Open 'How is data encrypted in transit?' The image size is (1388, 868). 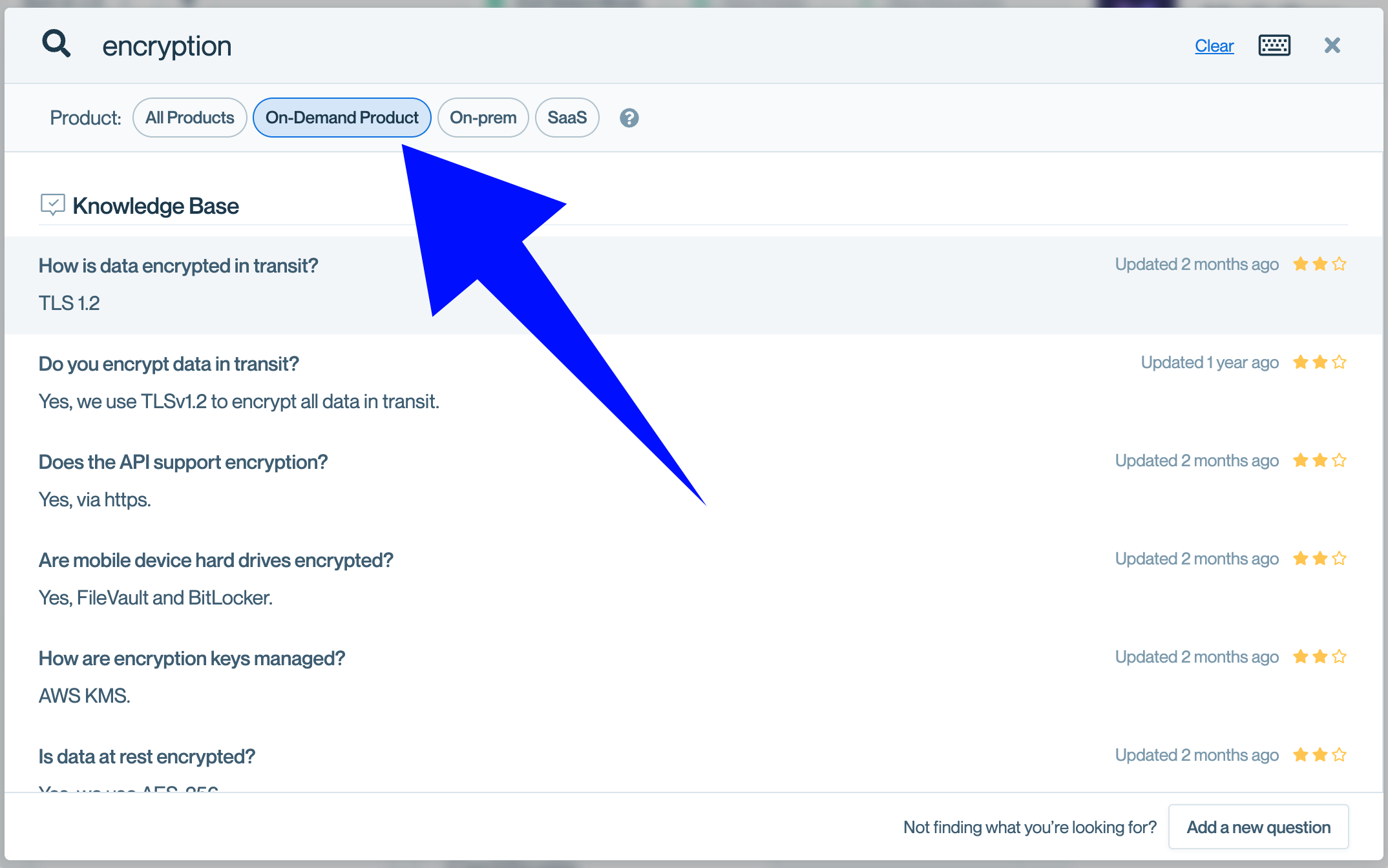pos(178,265)
